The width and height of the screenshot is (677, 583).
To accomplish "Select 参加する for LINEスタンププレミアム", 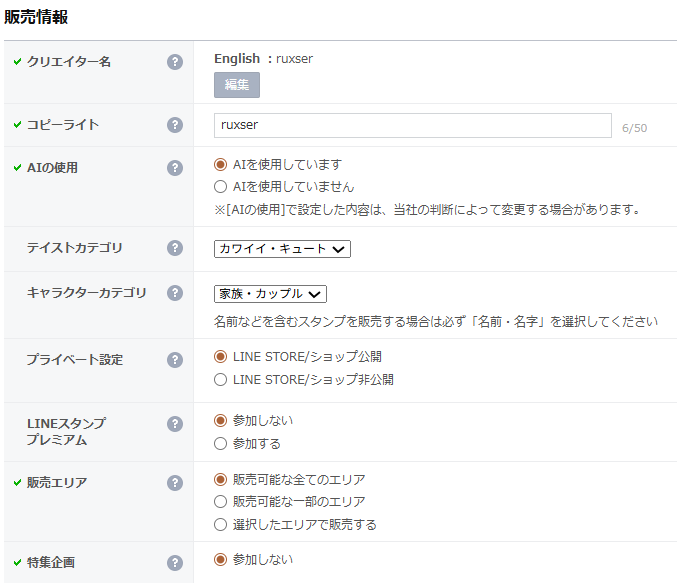I will (x=221, y=443).
